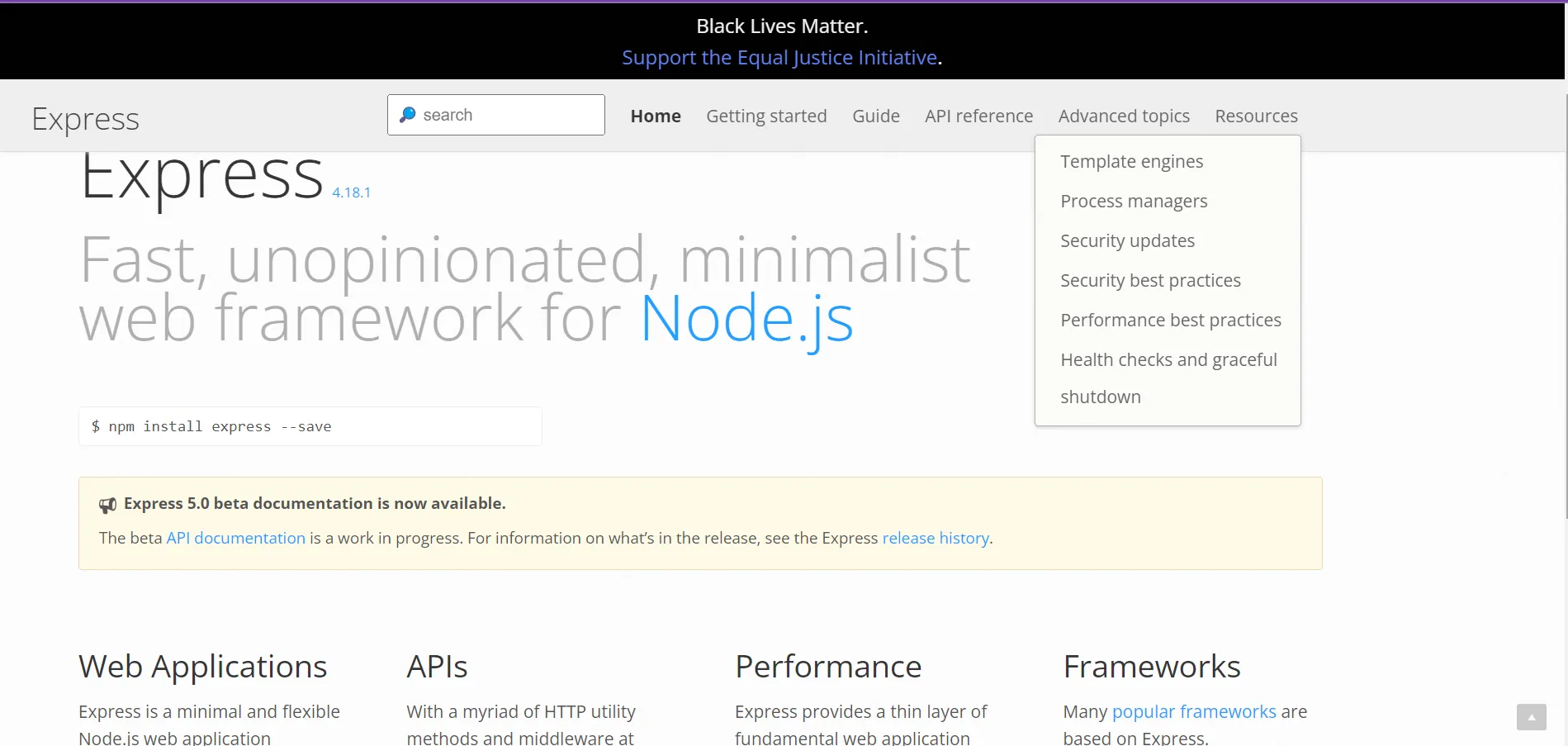Open the Guide menu

point(876,116)
